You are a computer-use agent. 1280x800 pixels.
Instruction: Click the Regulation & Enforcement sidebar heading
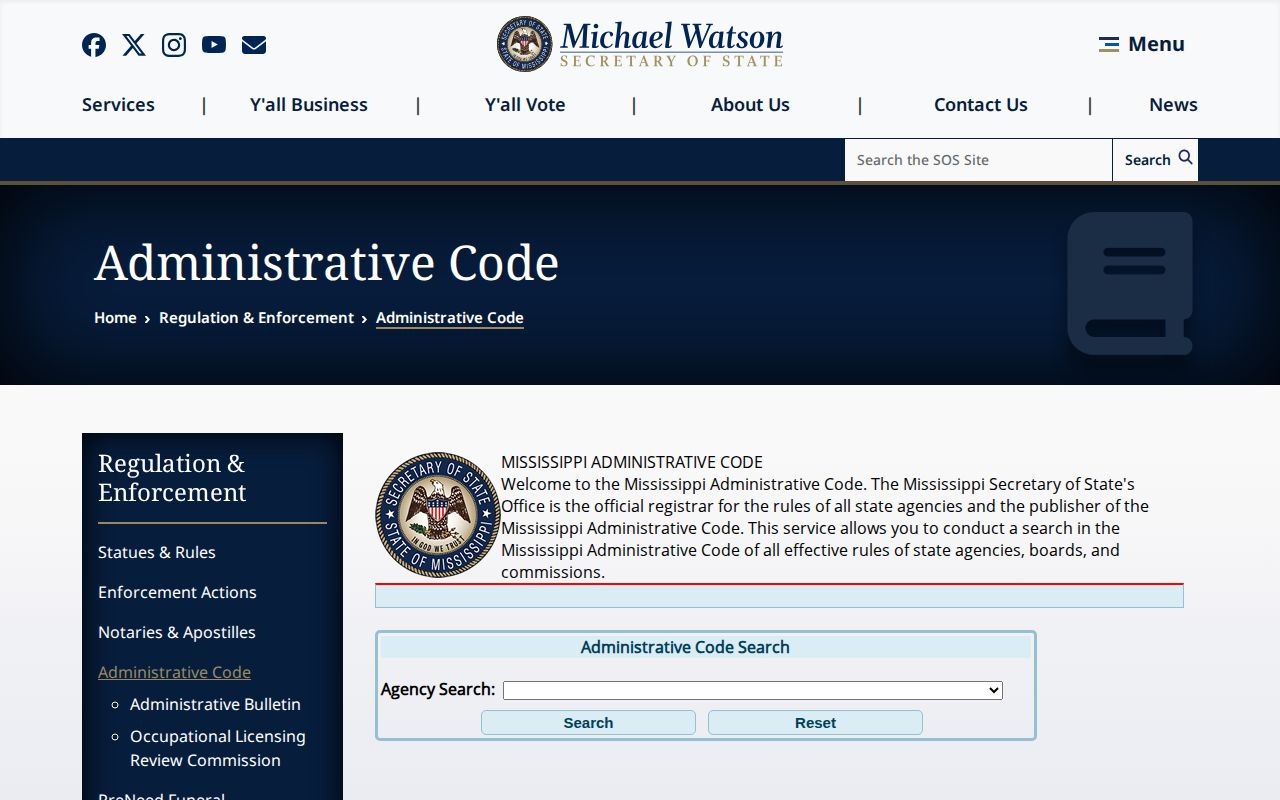171,478
